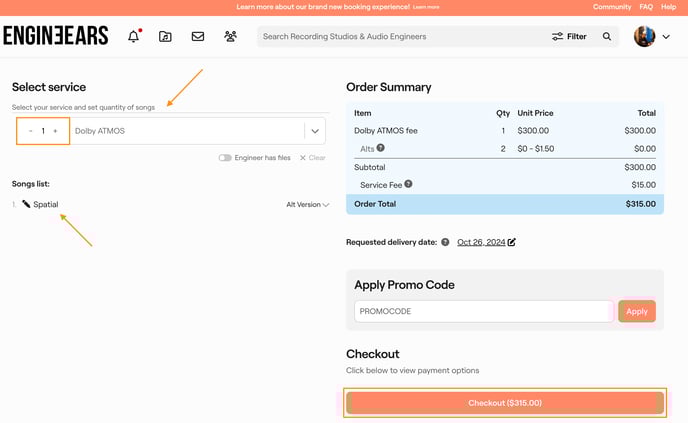
Task: Open the community people icon
Action: coord(231,37)
